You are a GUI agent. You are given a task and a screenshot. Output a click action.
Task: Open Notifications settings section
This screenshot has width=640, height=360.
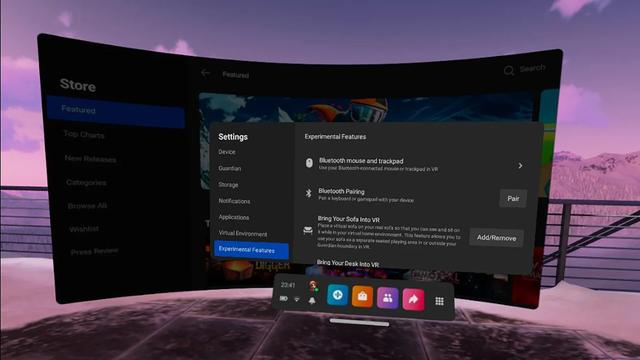pos(234,201)
